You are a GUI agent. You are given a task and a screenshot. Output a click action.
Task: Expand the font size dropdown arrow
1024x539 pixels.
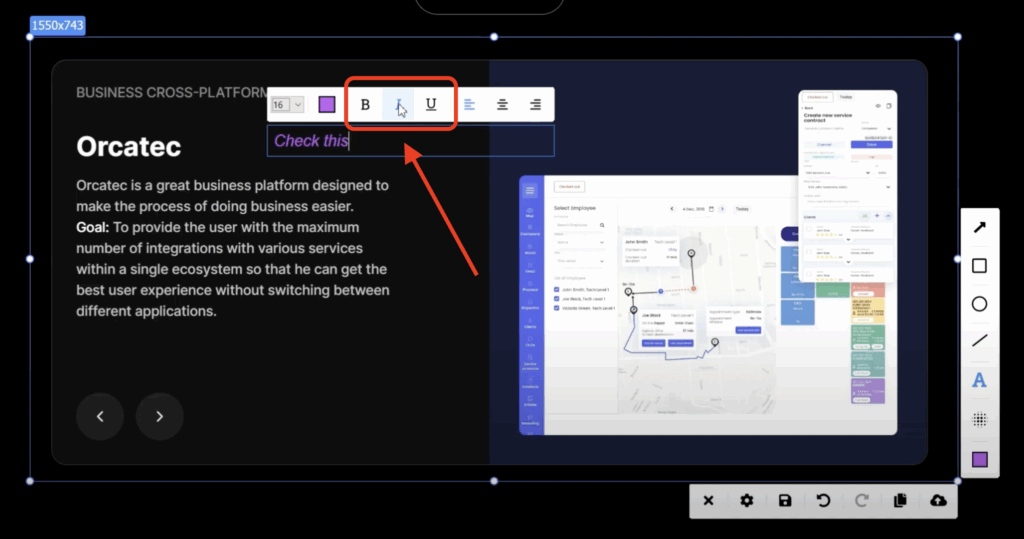coord(298,105)
